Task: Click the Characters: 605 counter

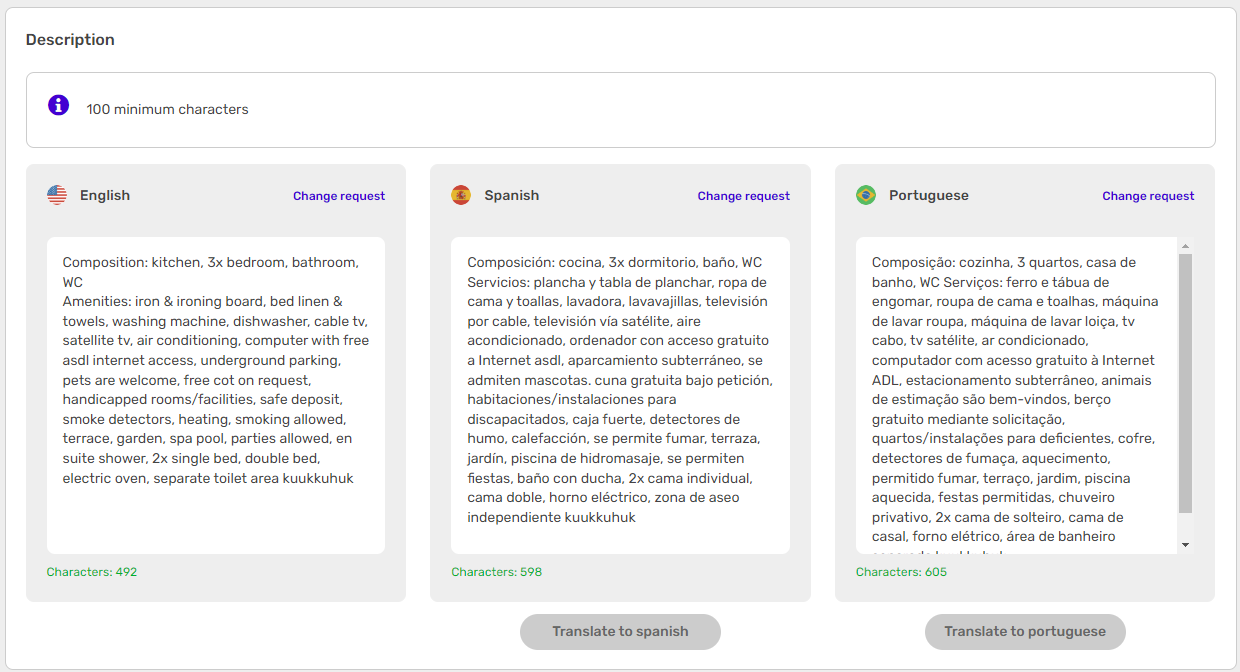Action: click(901, 572)
